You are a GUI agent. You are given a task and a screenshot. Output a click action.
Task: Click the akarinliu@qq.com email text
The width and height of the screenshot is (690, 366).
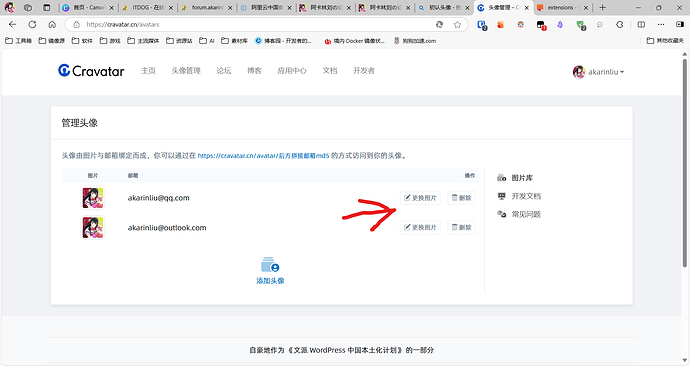click(158, 198)
